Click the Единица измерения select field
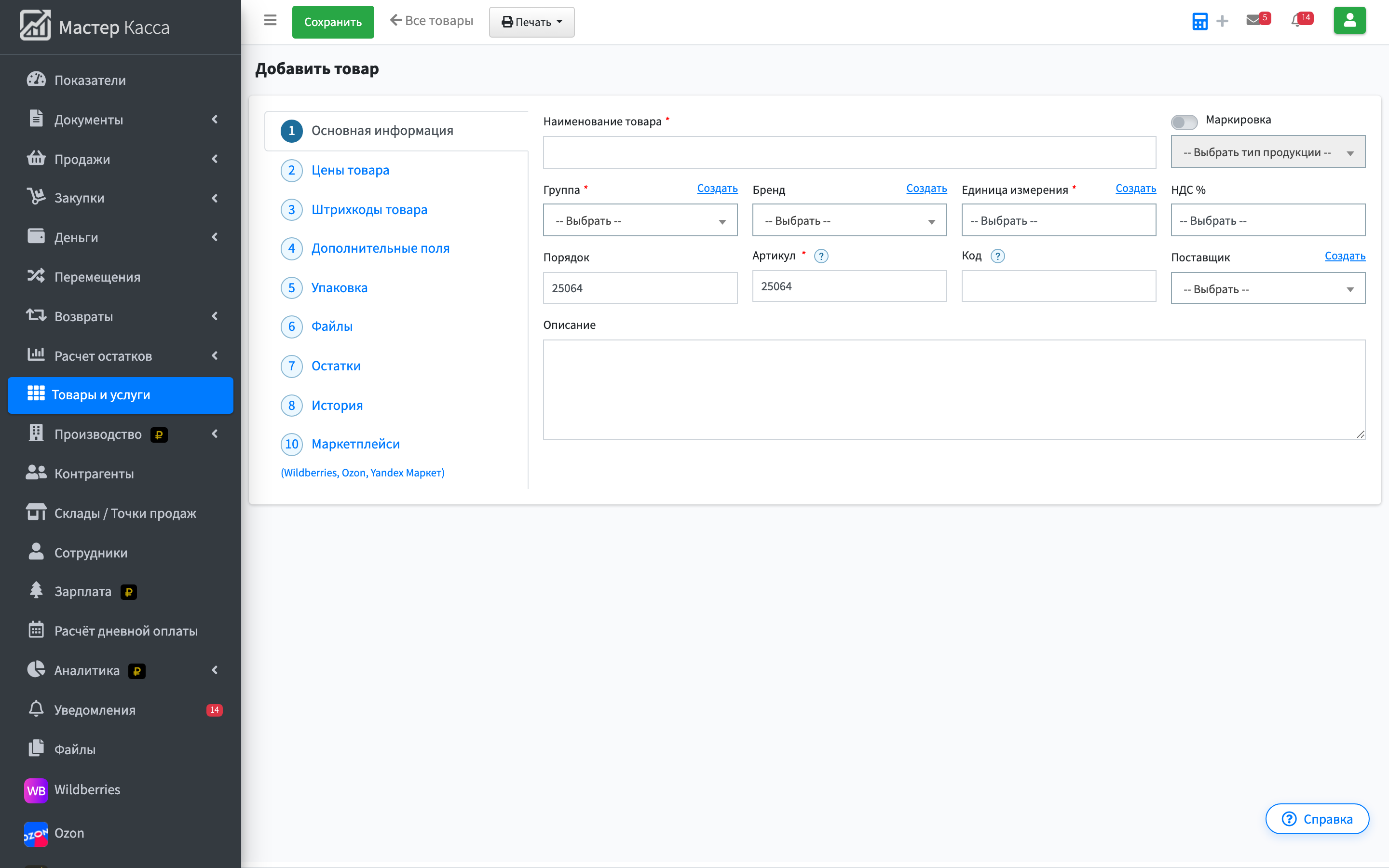1389x868 pixels. tap(1059, 220)
